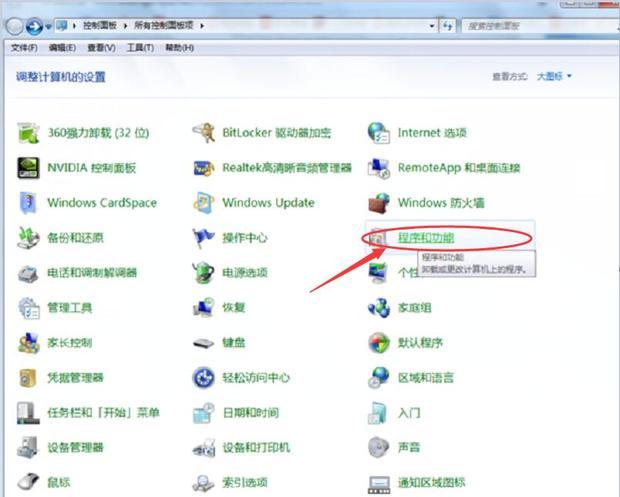Click the 日期和时间 icon
This screenshot has height=497, width=620.
pyautogui.click(x=204, y=413)
